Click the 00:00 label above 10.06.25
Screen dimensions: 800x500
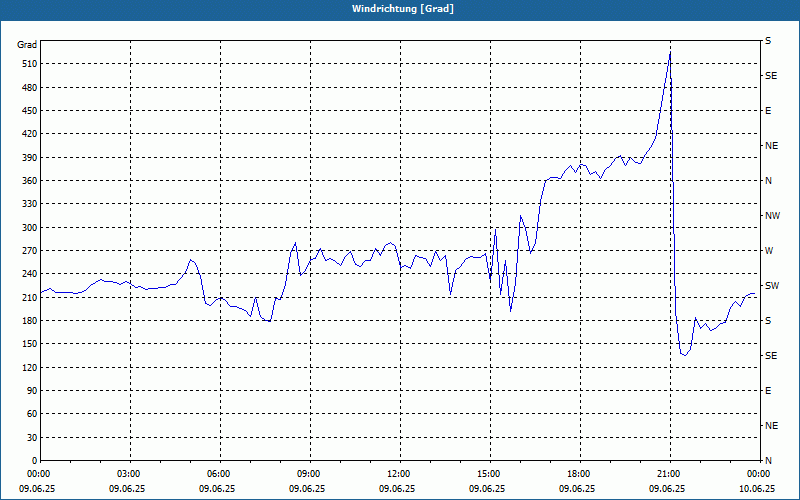pyautogui.click(x=759, y=474)
